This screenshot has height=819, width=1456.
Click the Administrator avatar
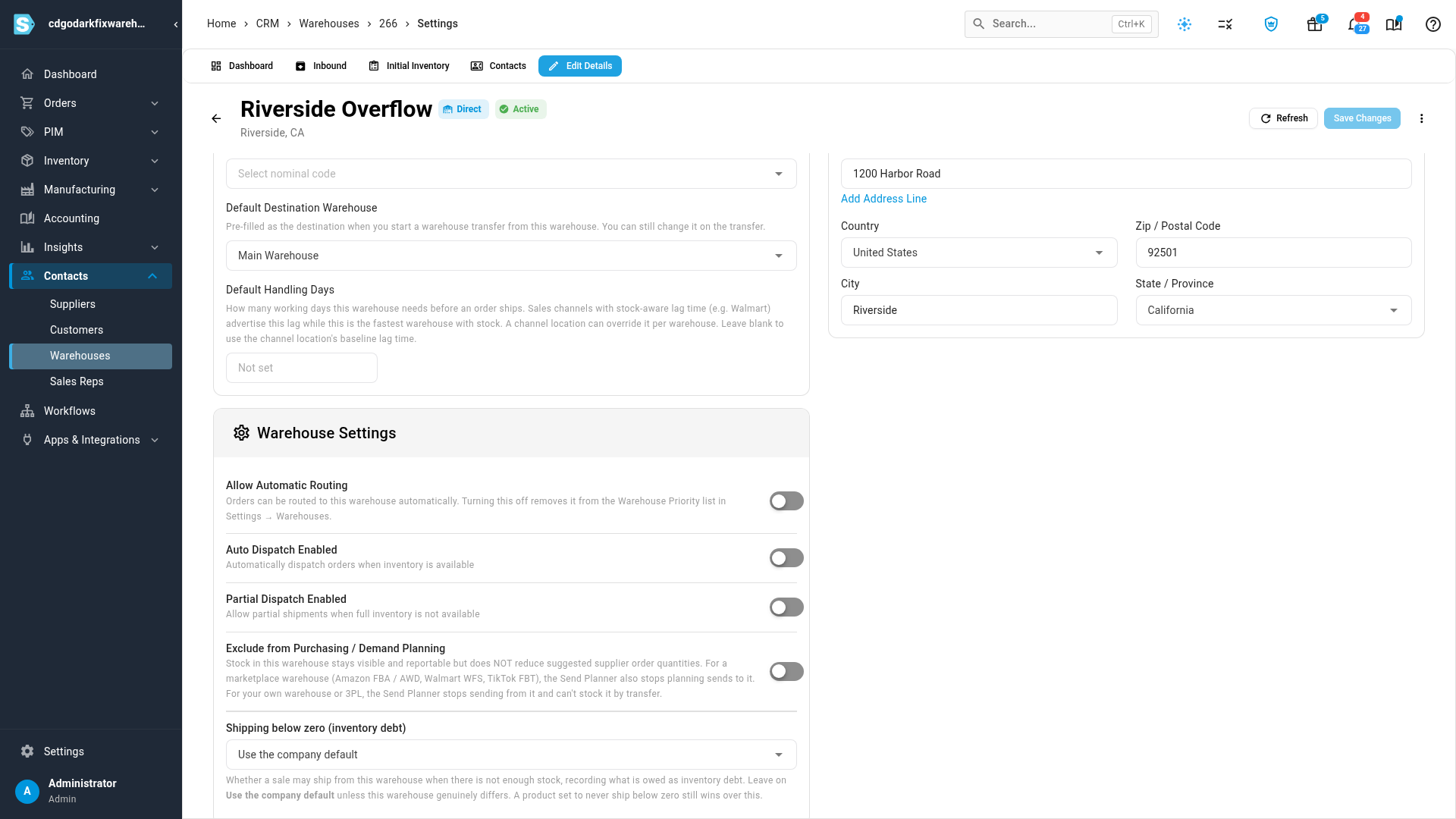(27, 791)
